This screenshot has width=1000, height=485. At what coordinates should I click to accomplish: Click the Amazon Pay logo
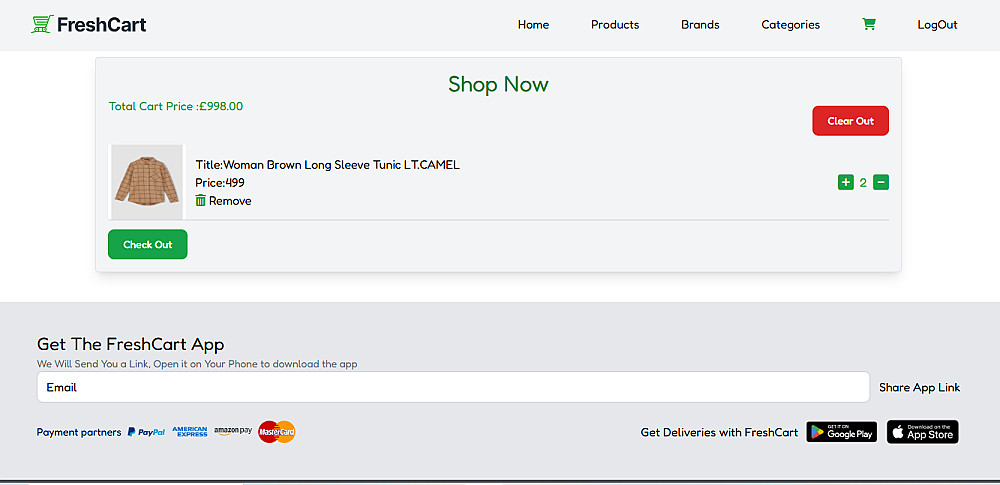(233, 431)
